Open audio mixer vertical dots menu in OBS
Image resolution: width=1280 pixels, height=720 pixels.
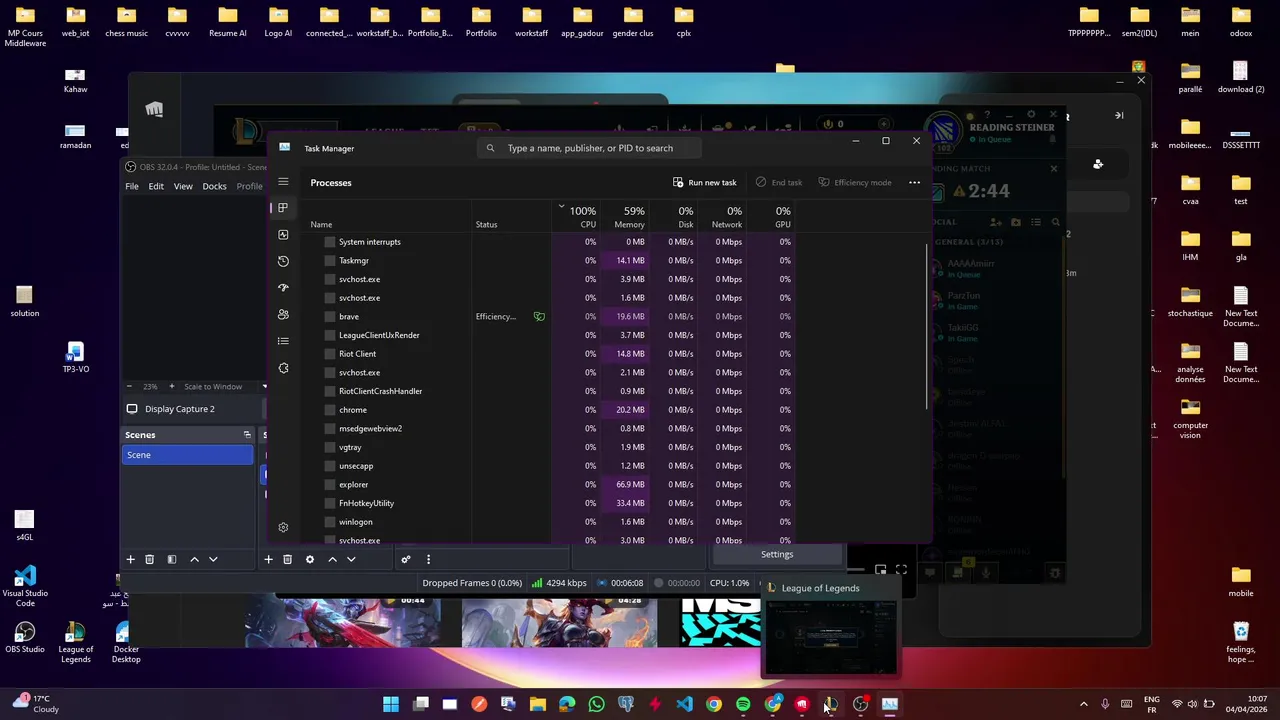(x=428, y=559)
